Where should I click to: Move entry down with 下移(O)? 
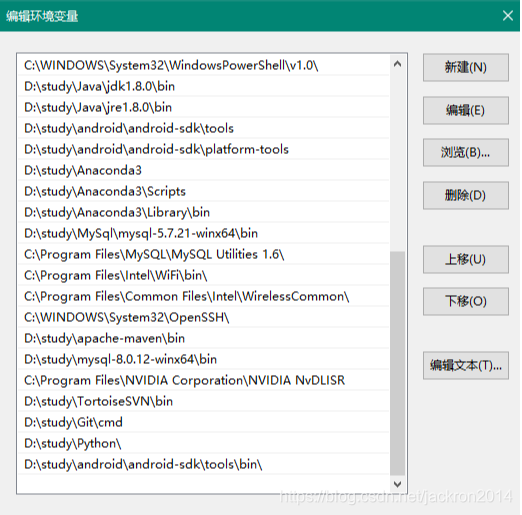point(465,301)
